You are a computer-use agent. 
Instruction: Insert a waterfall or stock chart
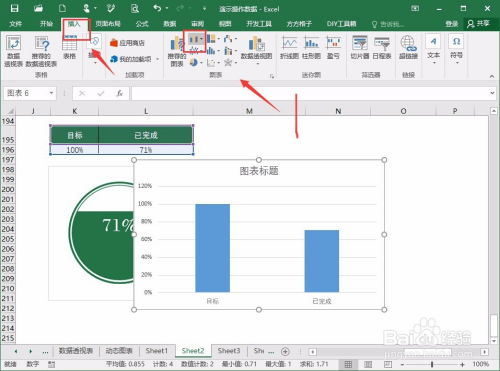pyautogui.click(x=230, y=39)
